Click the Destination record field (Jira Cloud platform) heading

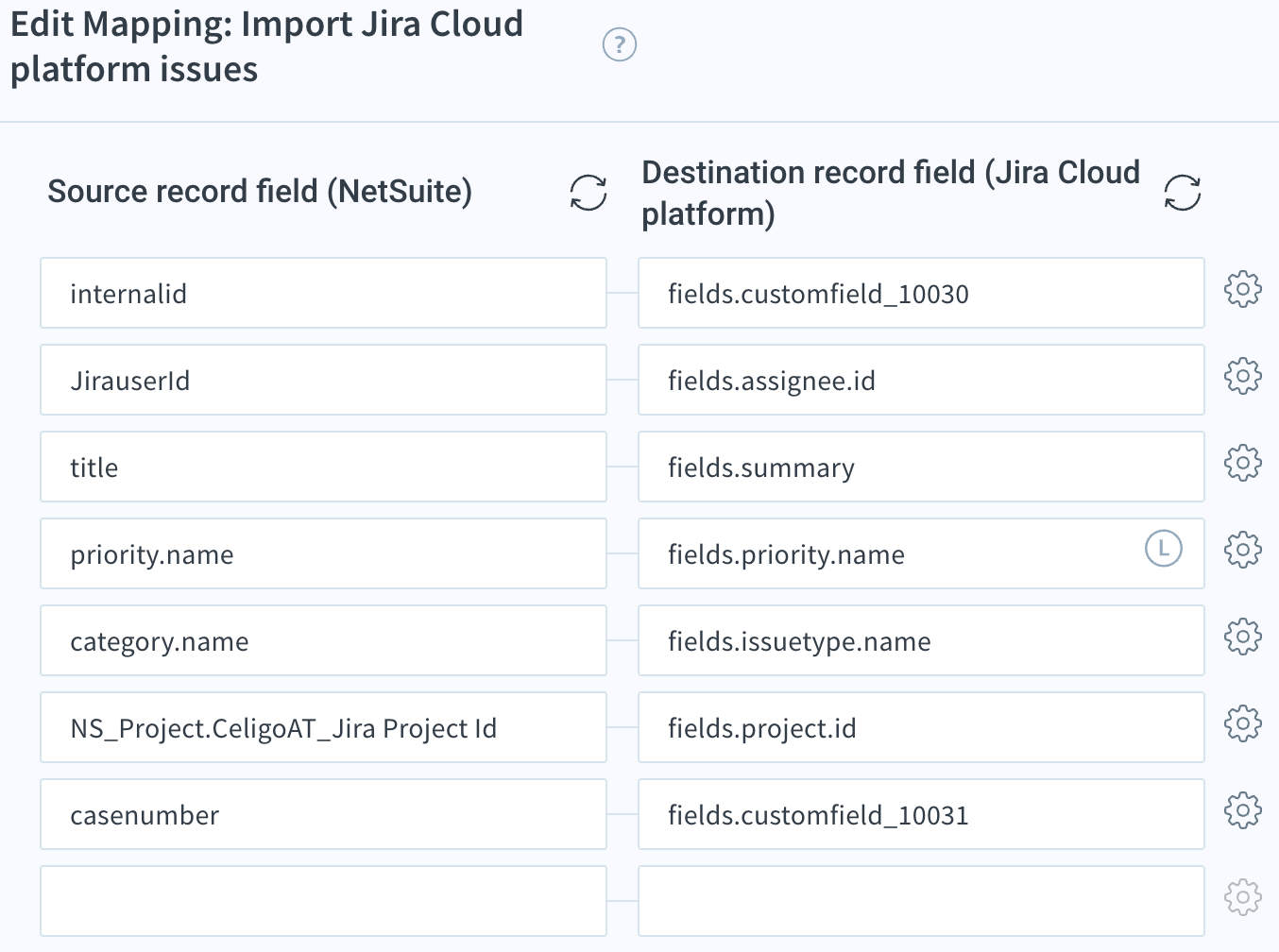pos(891,193)
